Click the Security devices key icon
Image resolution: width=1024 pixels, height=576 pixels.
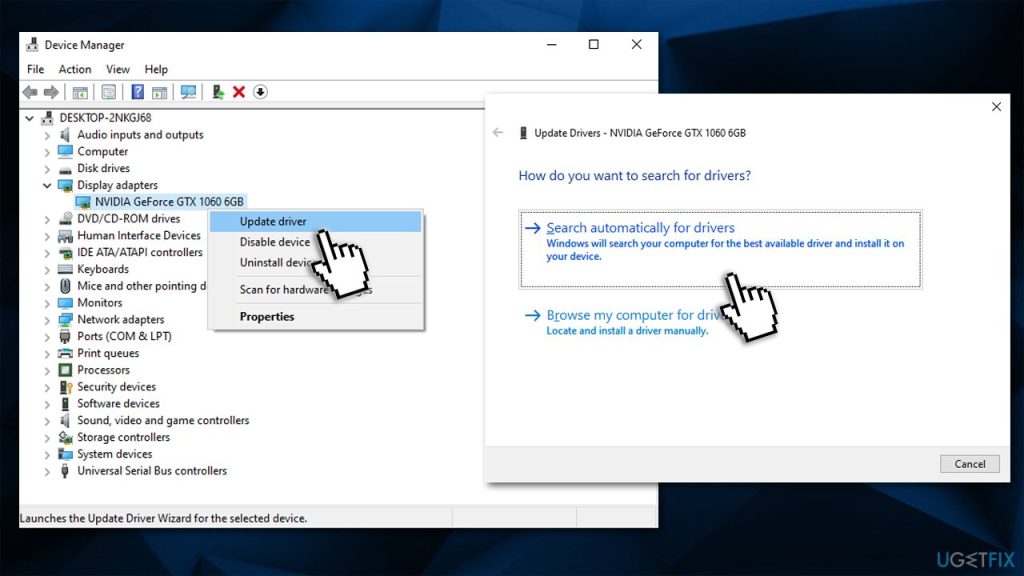[65, 387]
